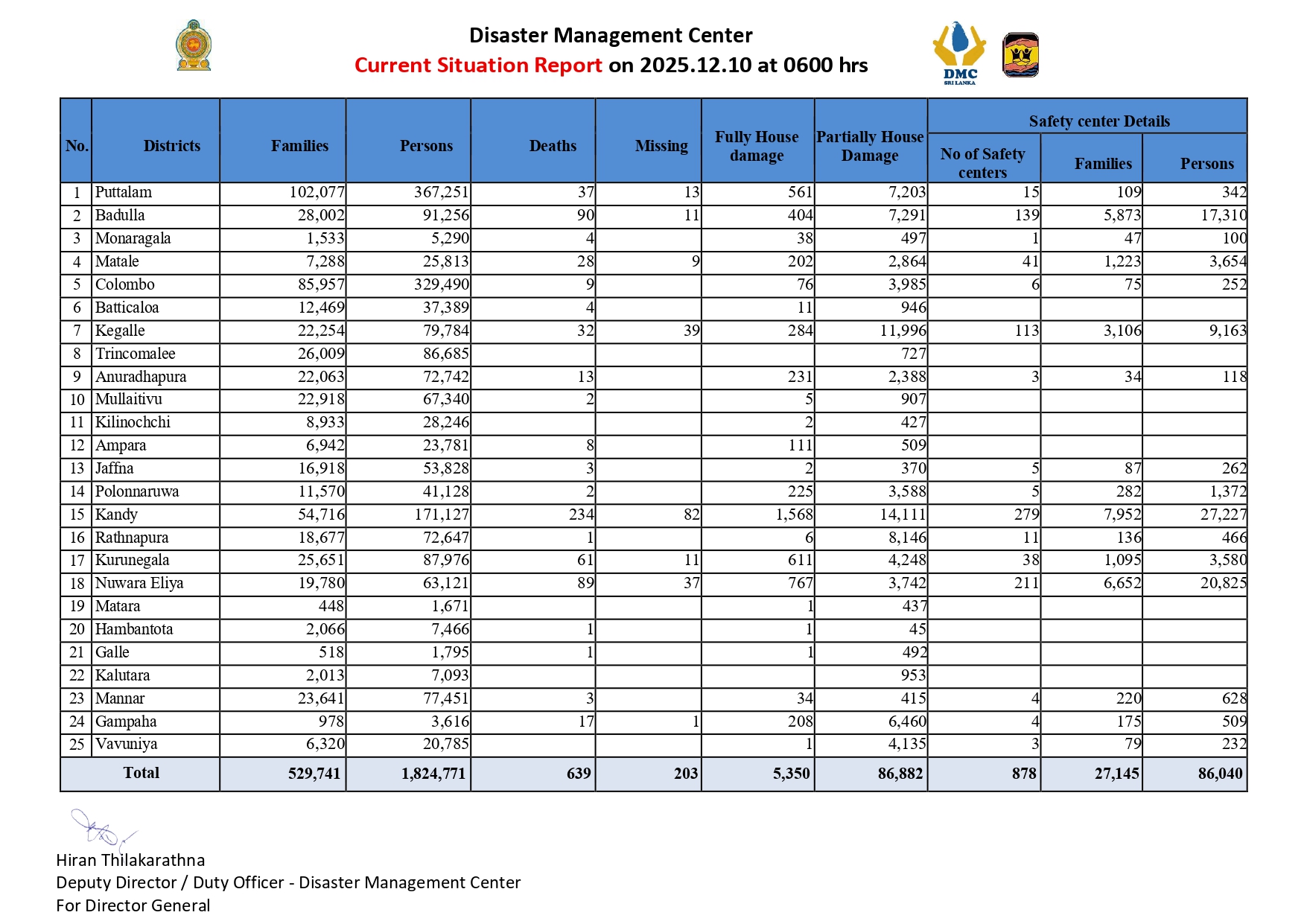This screenshot has height=924, width=1307.
Task: Click Kandy's deaths value 234
Action: [581, 514]
